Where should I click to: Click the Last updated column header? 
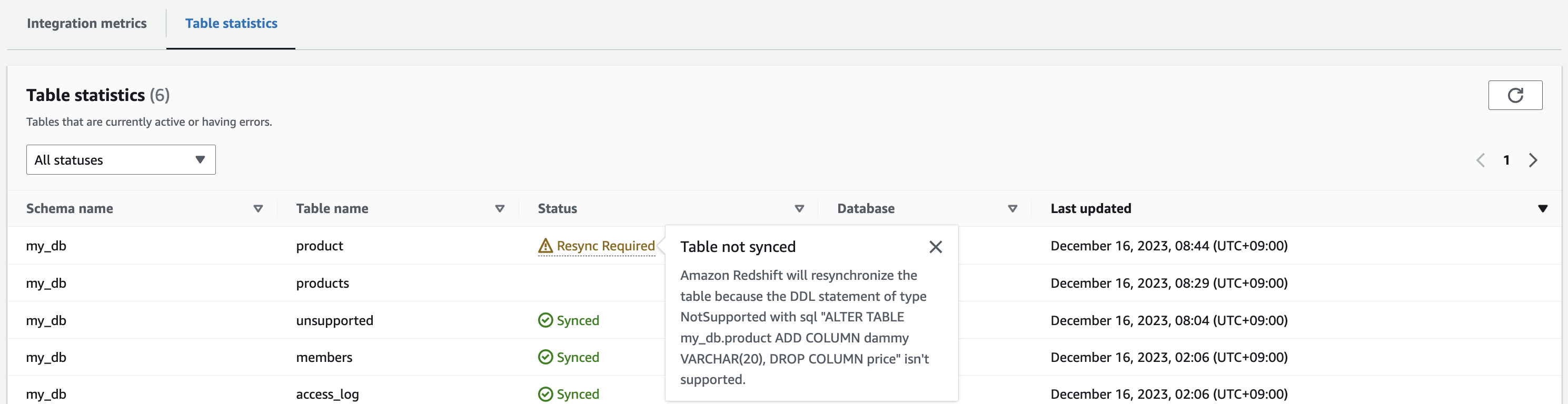pos(1090,209)
